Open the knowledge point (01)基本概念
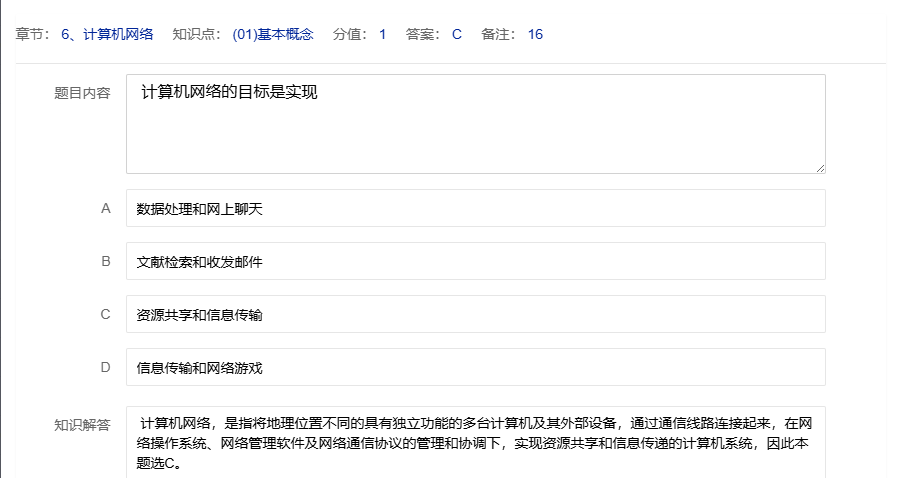Viewport: 901px width, 478px height. [272, 35]
